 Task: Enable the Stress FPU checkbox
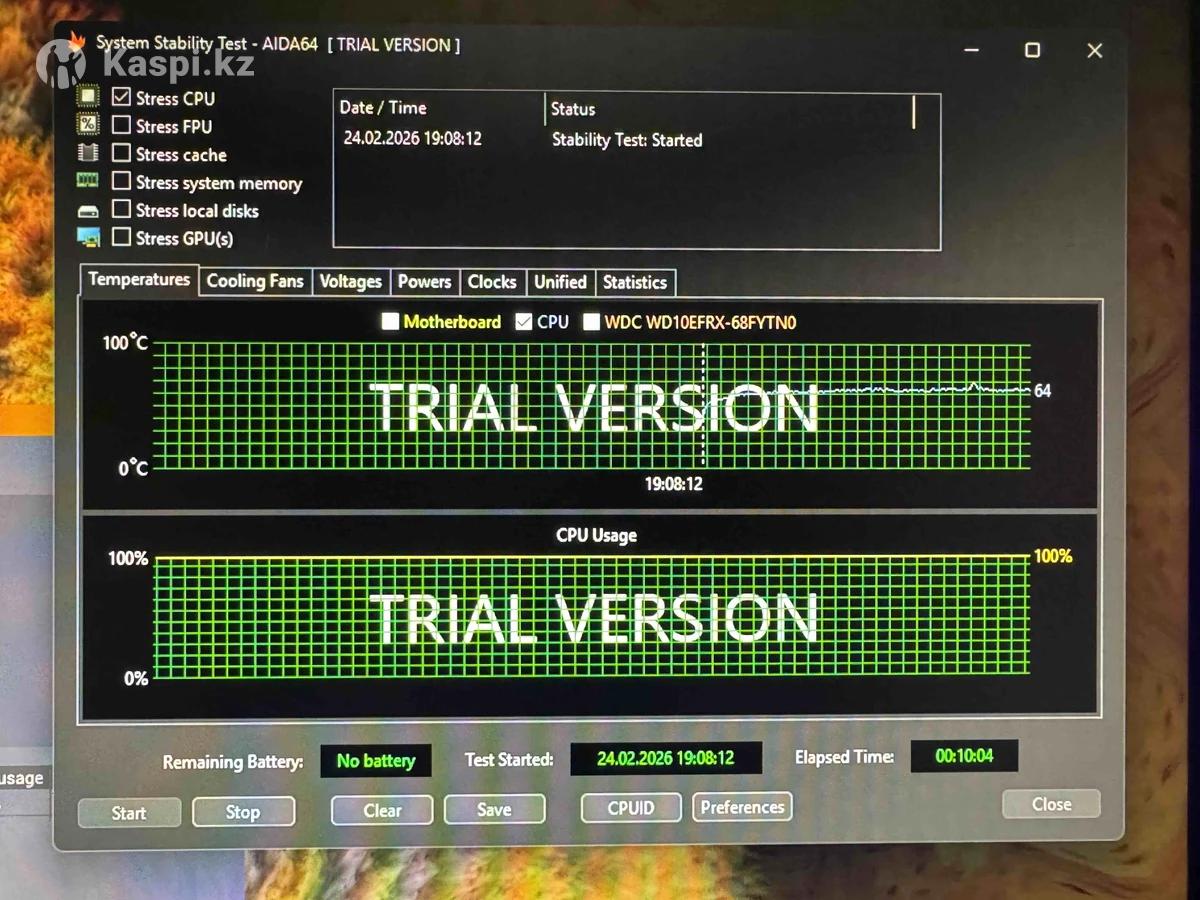(122, 125)
